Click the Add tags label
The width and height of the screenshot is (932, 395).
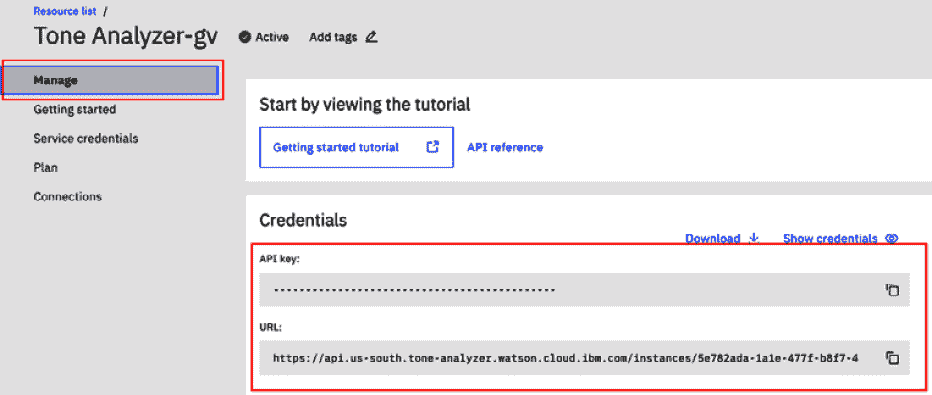point(333,37)
